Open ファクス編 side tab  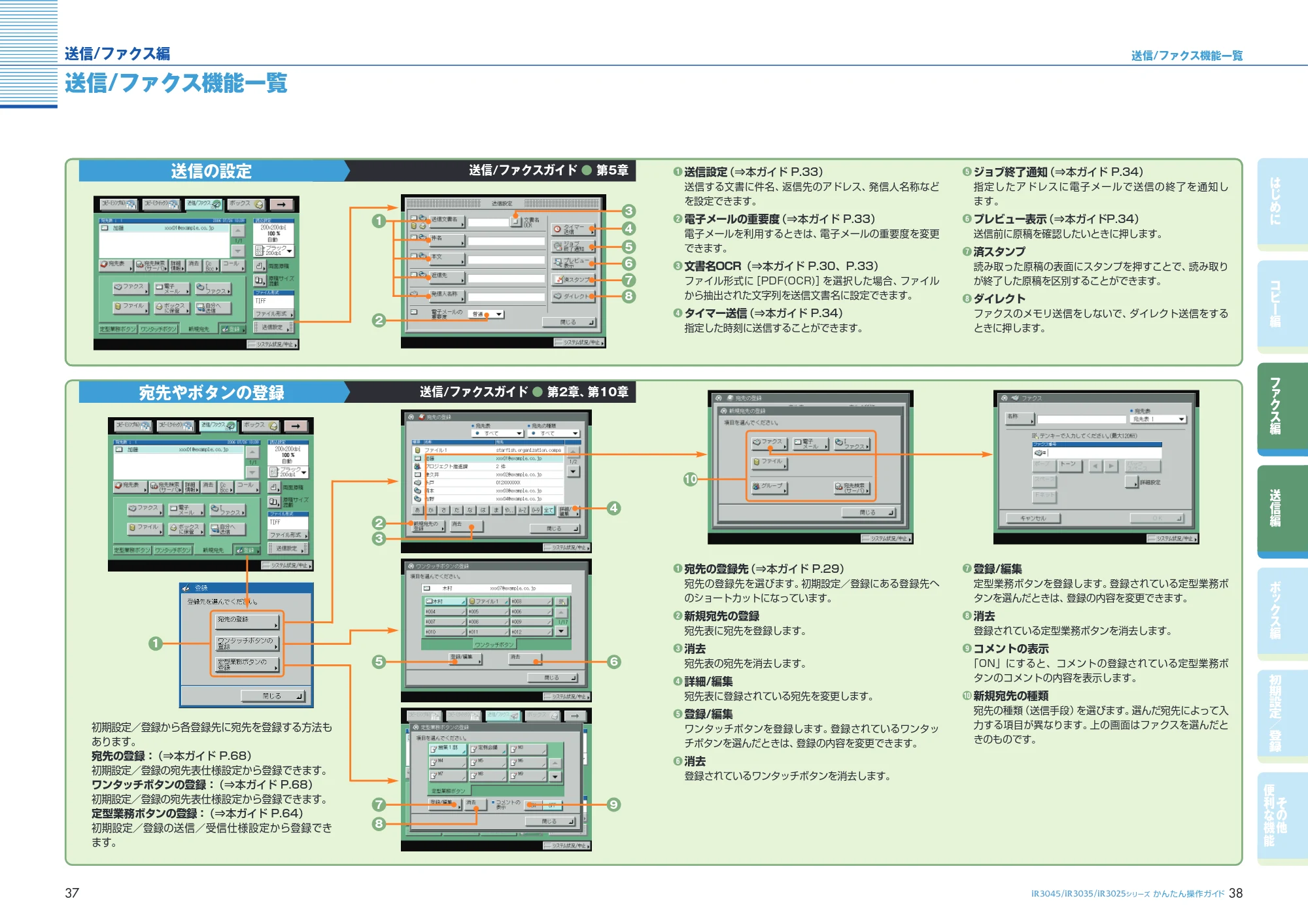pyautogui.click(x=1281, y=409)
